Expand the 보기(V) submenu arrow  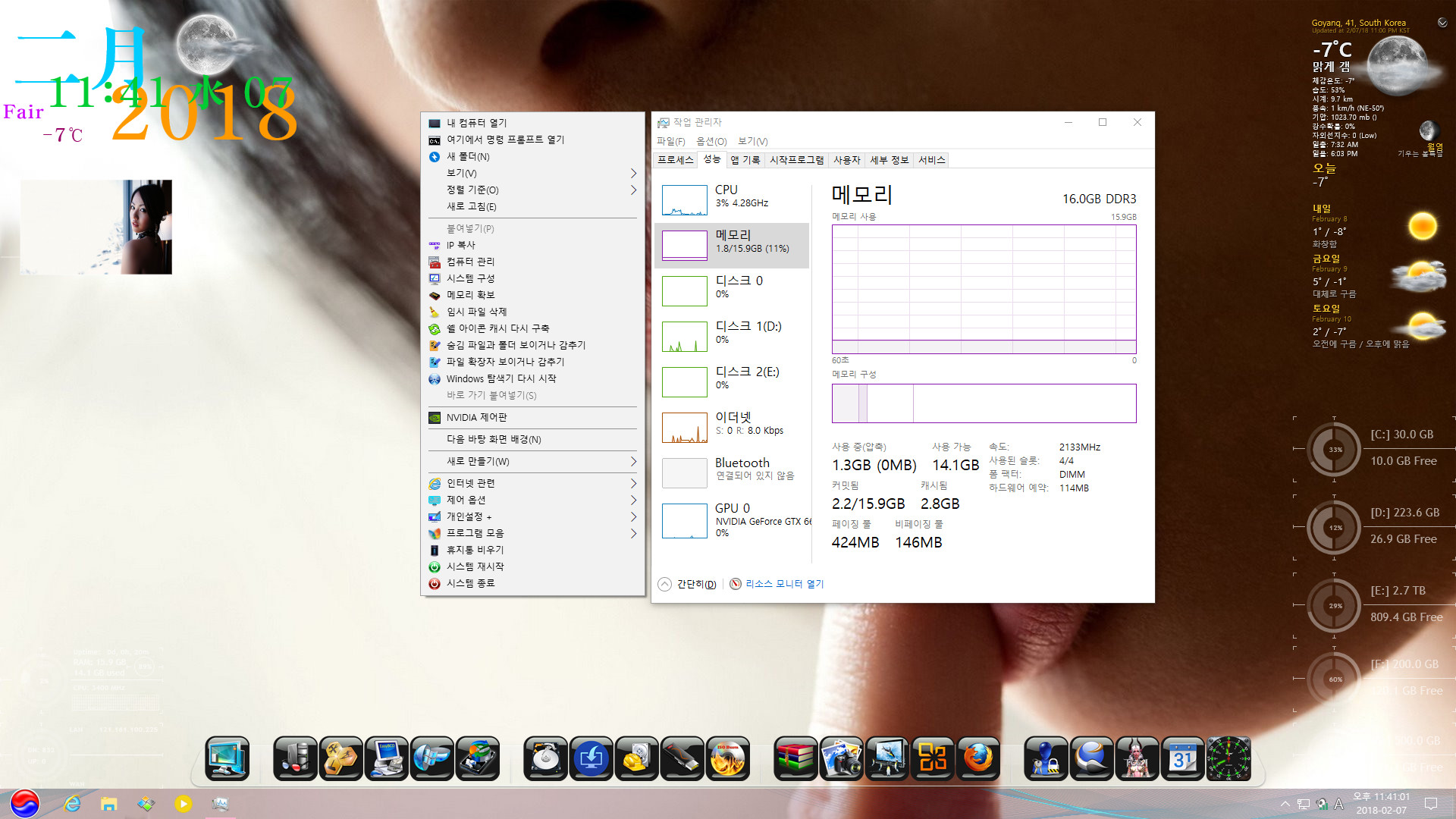tap(633, 174)
